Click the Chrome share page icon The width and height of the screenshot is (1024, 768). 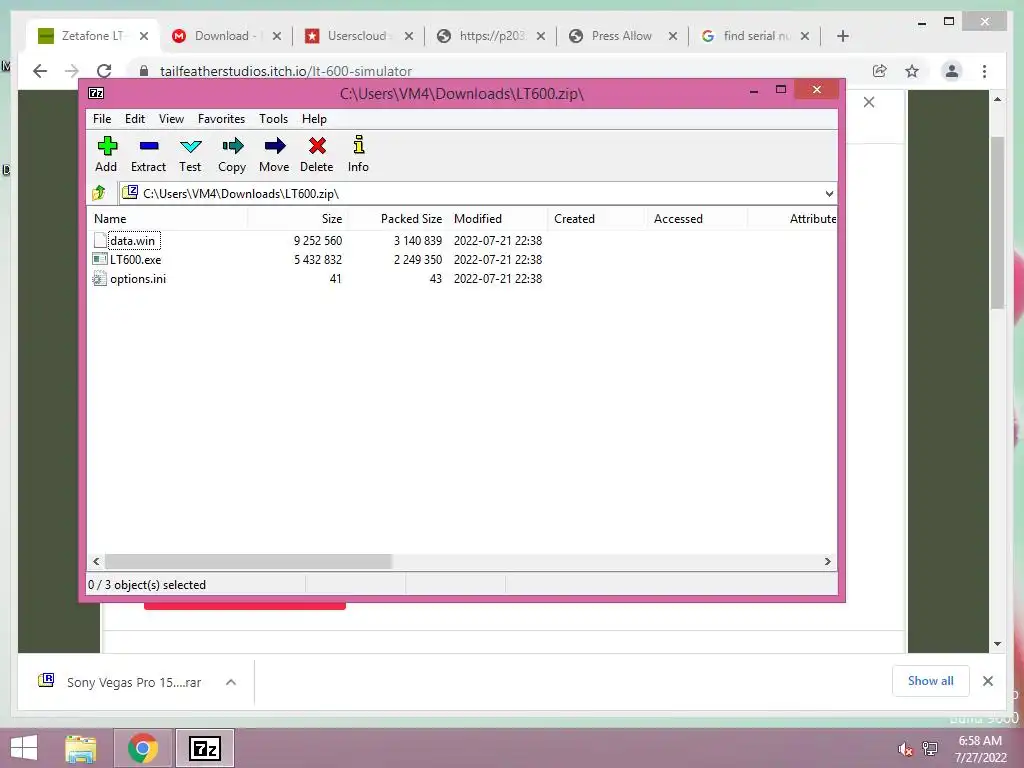point(880,71)
